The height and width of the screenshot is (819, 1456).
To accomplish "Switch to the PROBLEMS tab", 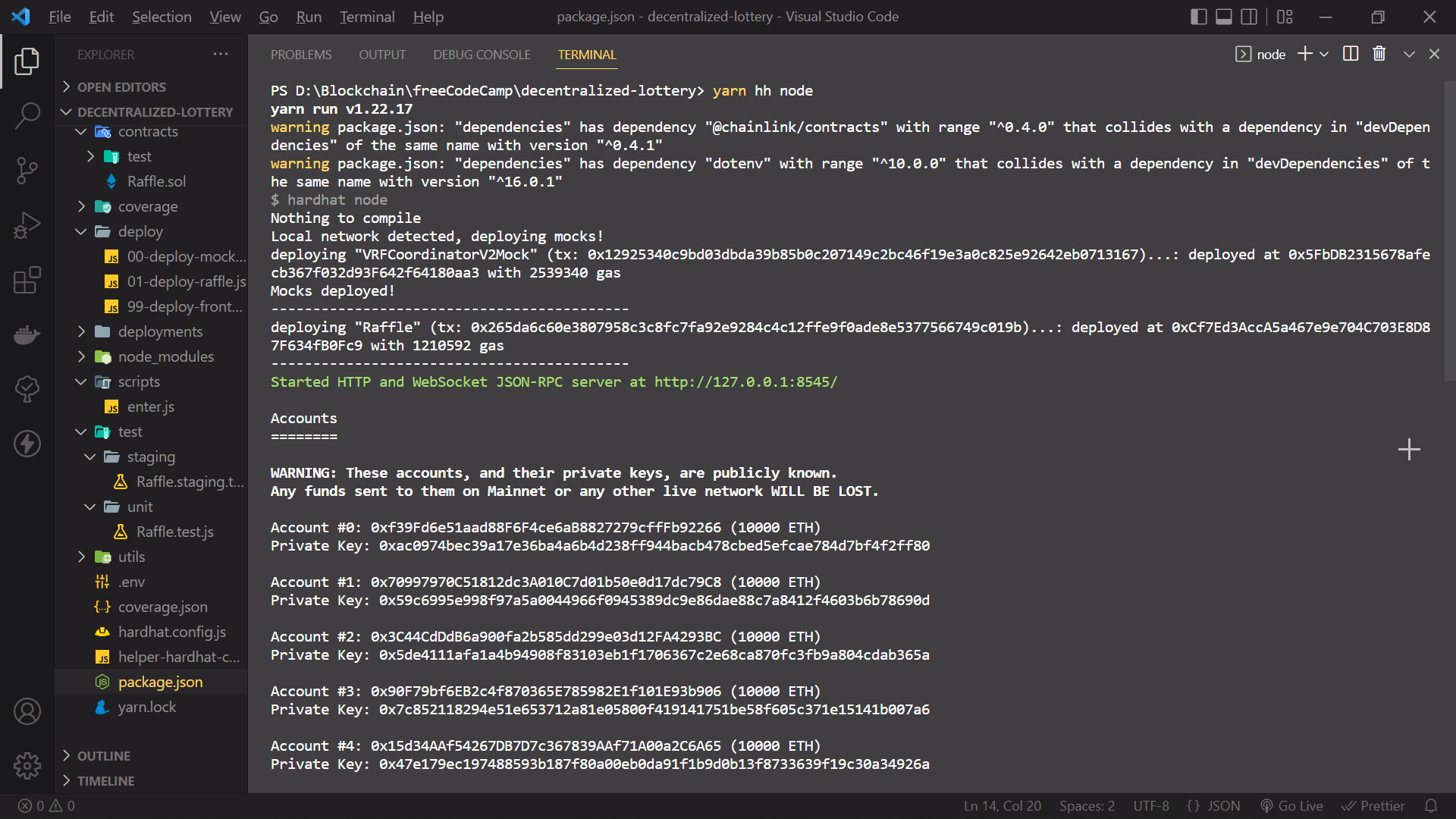I will pyautogui.click(x=301, y=55).
